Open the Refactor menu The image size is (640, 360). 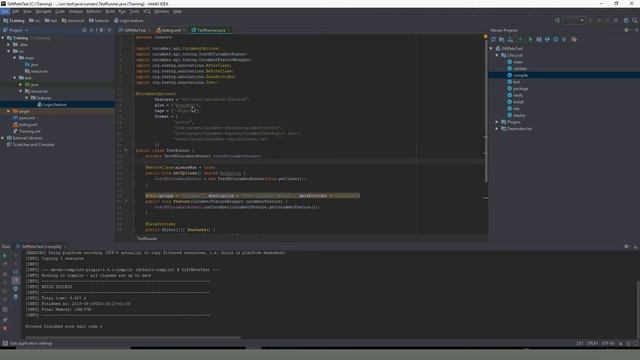(x=94, y=11)
